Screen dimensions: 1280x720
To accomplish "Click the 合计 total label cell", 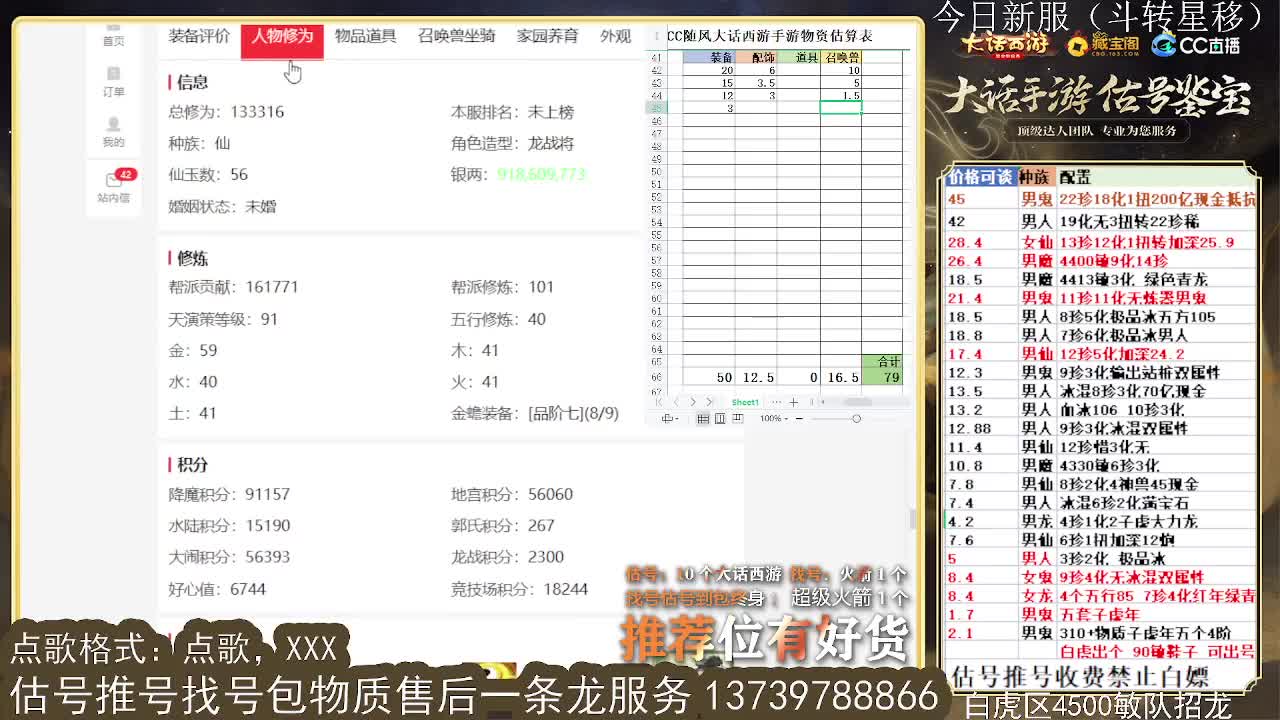I will (x=882, y=362).
